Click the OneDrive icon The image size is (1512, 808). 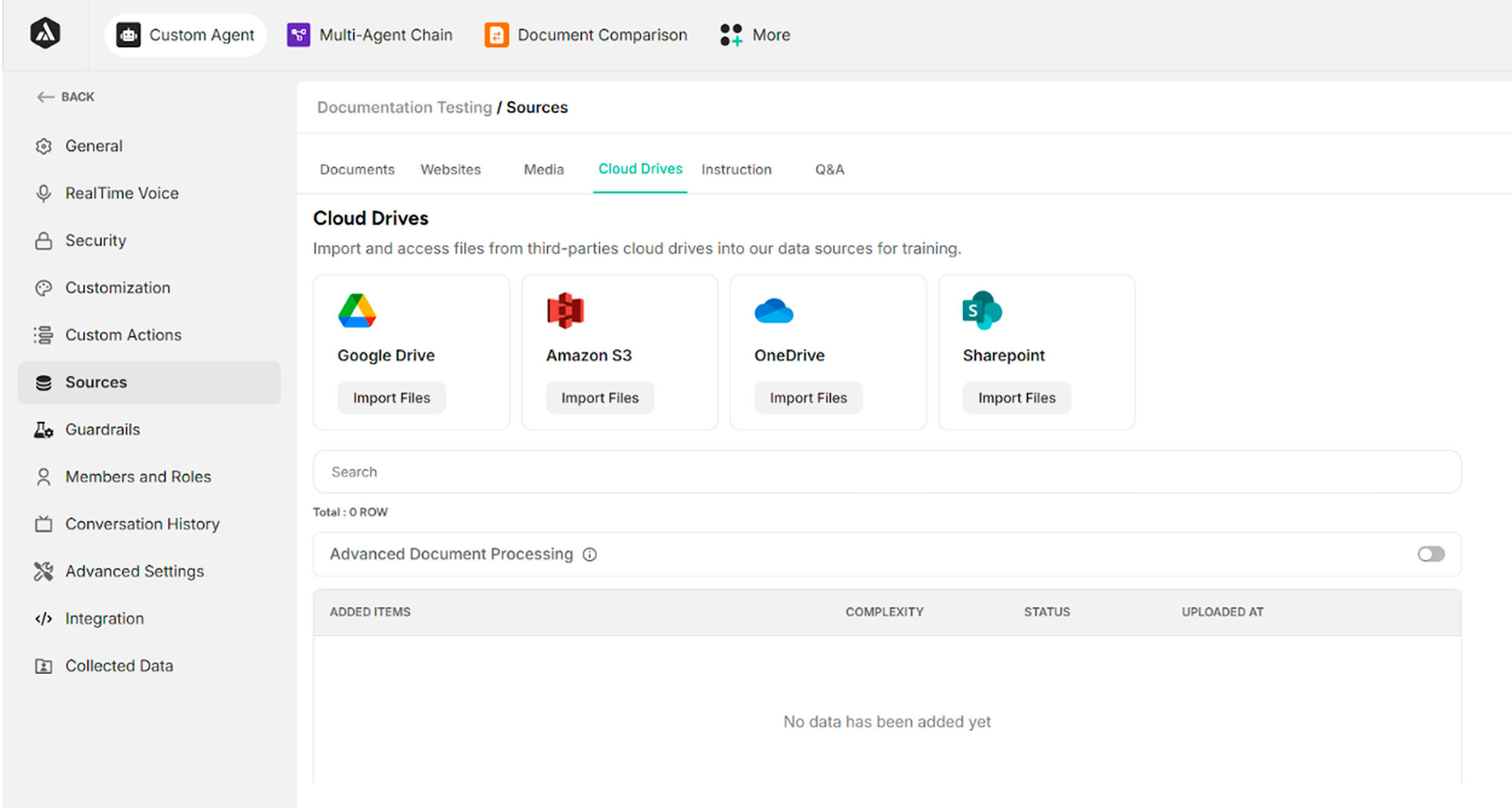coord(774,310)
